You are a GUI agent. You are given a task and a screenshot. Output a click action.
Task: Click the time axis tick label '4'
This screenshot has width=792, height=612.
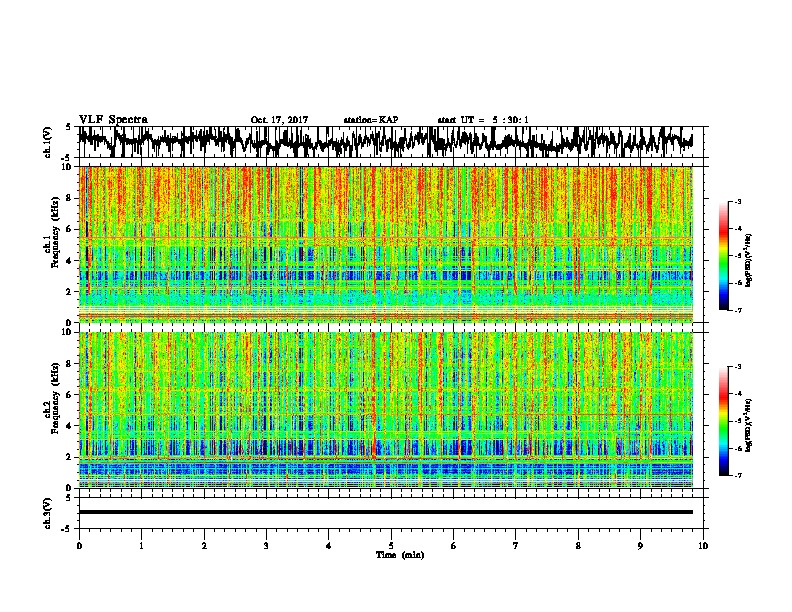[x=329, y=546]
